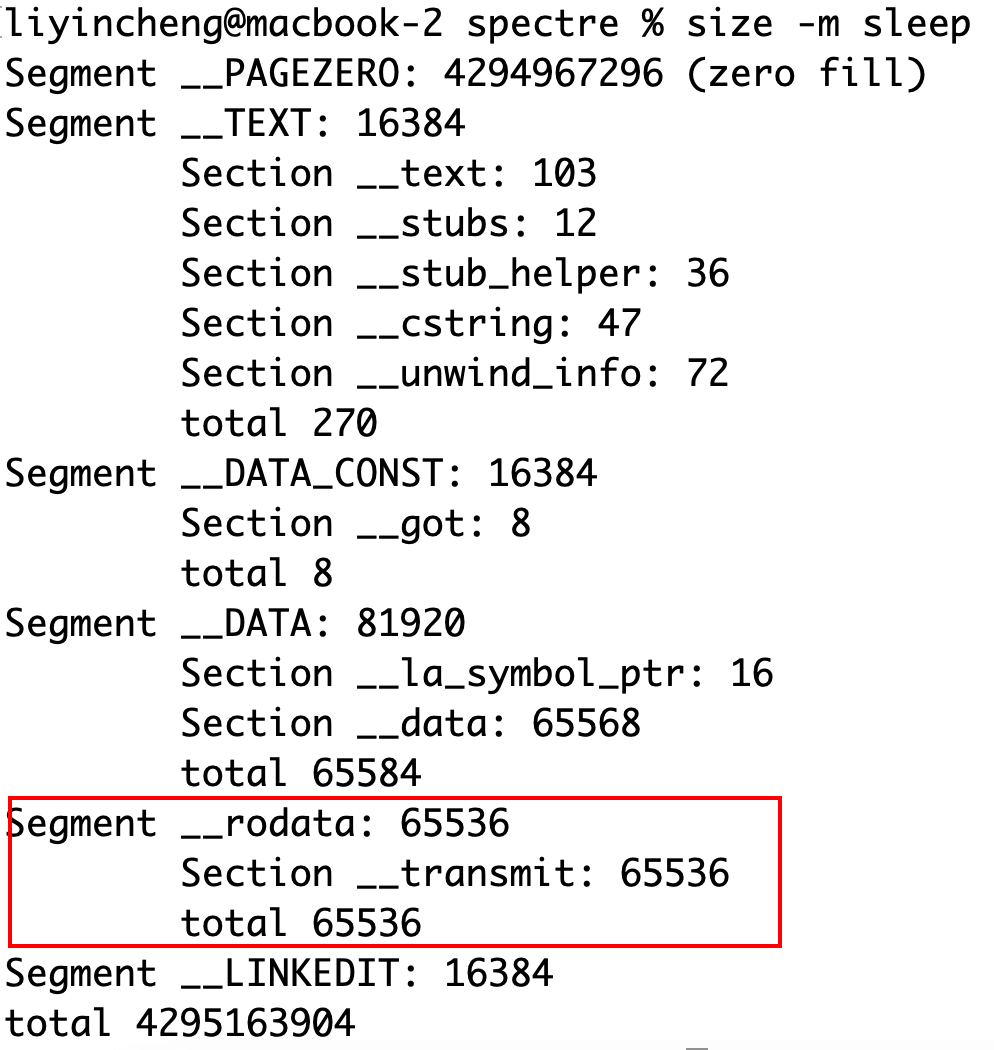The image size is (994, 1050).
Task: Click the Section __transmit: 65536 line
Action: pos(455,874)
